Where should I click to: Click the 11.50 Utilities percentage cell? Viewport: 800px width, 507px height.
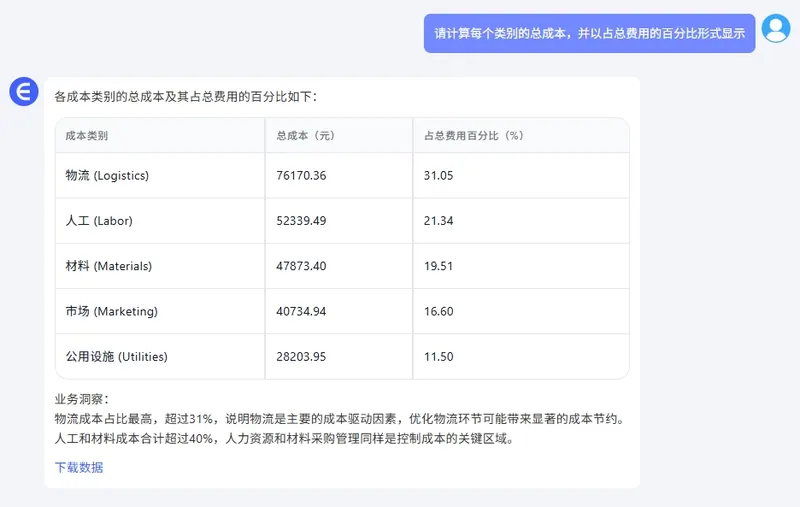click(439, 356)
